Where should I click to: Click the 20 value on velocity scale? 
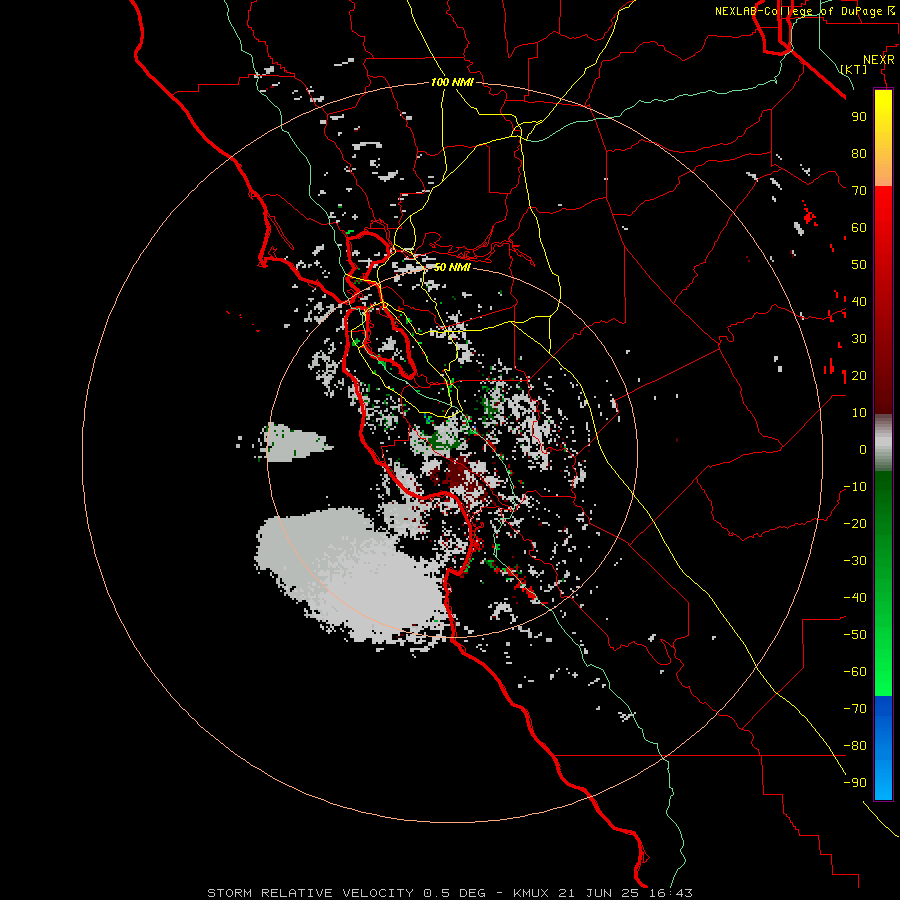pos(859,376)
